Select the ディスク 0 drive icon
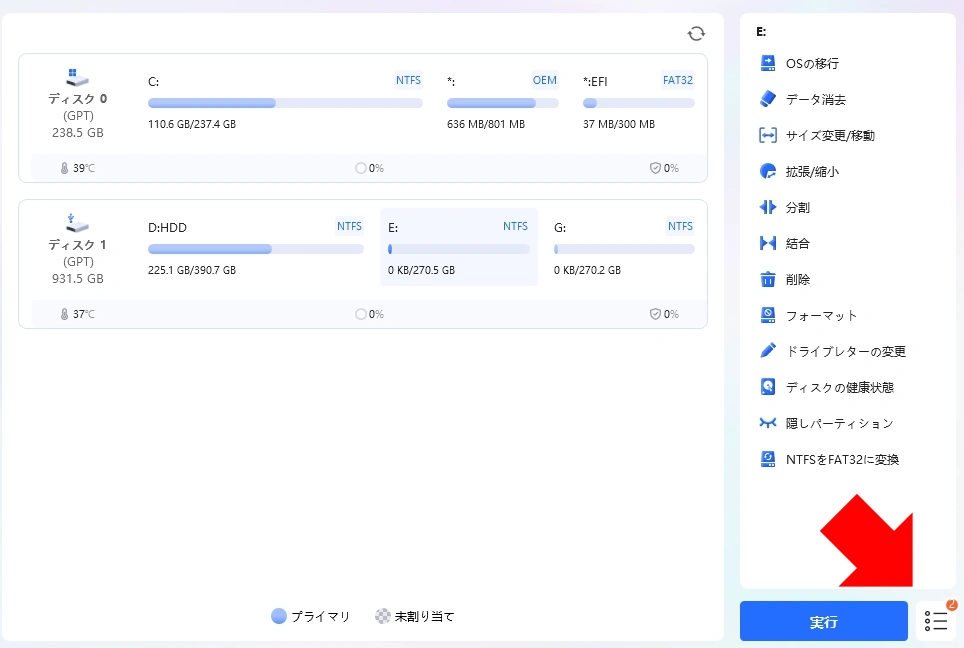 [x=77, y=77]
